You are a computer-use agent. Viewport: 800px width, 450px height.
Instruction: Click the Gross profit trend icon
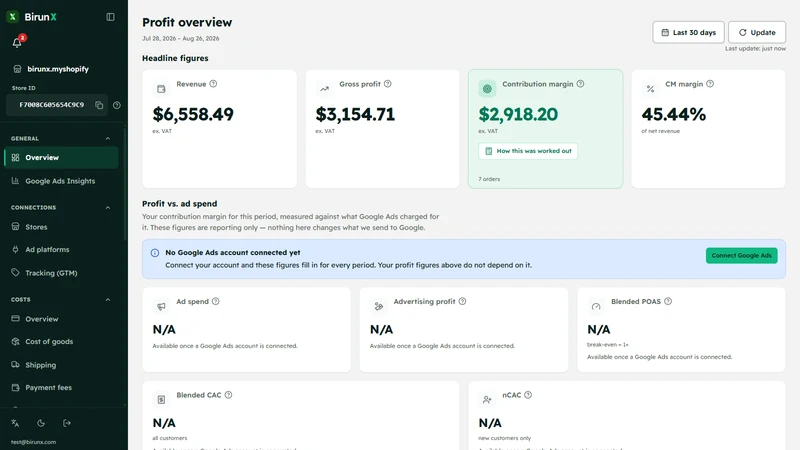(x=324, y=89)
